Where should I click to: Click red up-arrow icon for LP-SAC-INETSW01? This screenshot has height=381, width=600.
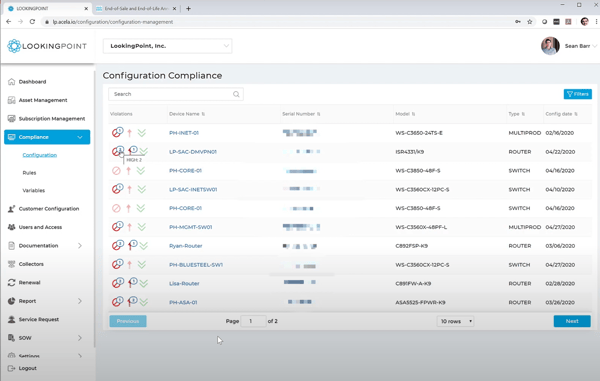point(129,189)
